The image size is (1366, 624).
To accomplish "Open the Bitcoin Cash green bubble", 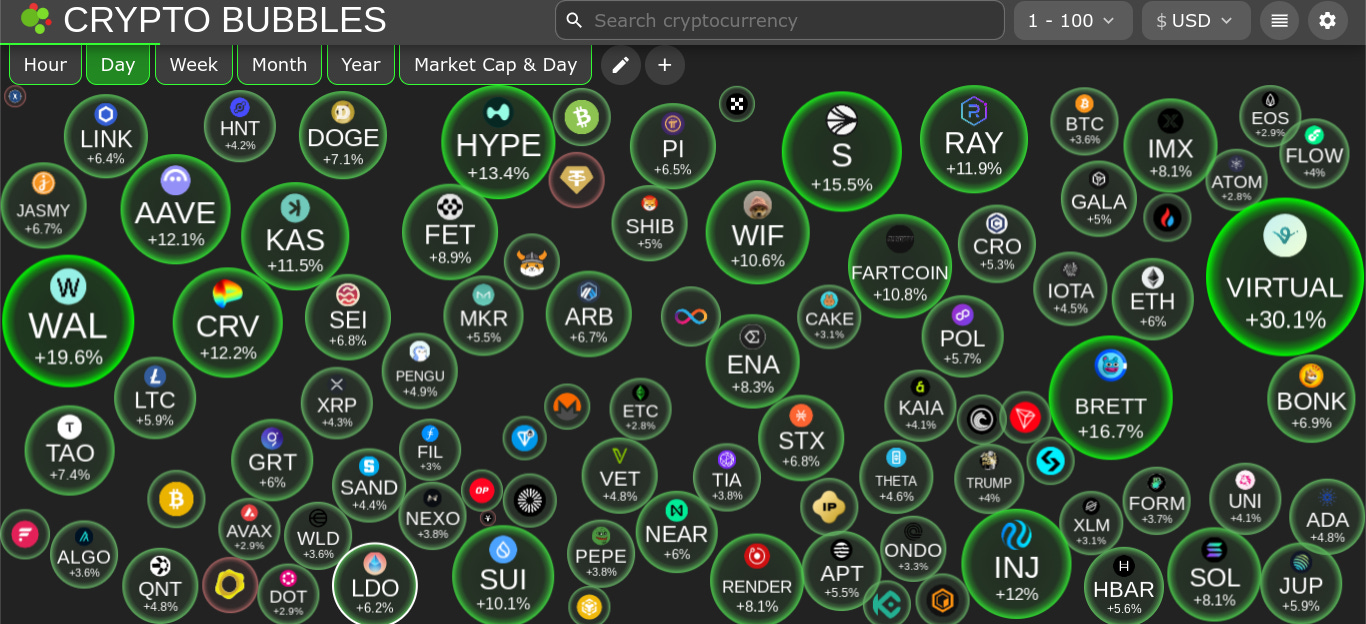I will (x=581, y=117).
